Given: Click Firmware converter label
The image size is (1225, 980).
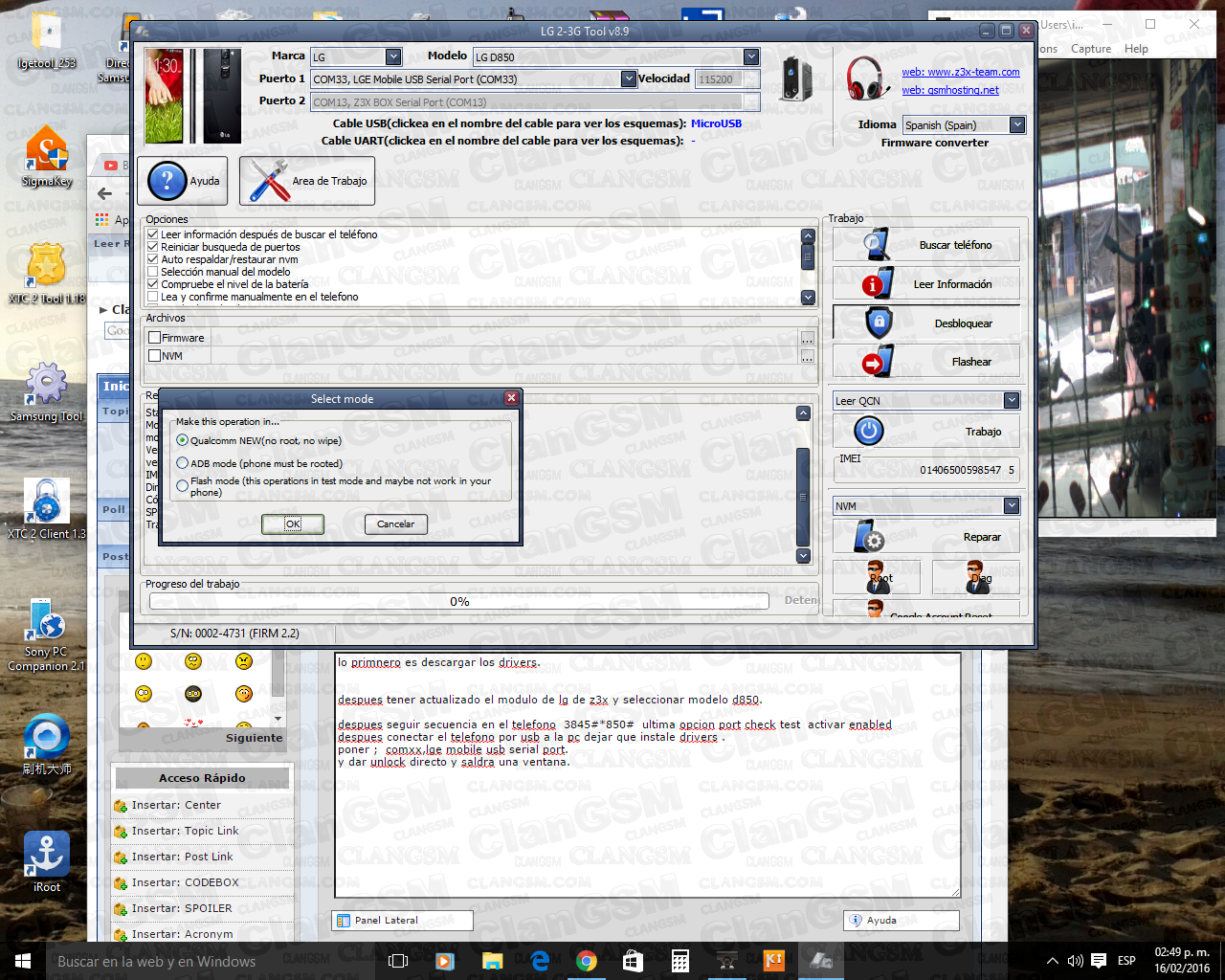Looking at the screenshot, I should pyautogui.click(x=935, y=143).
